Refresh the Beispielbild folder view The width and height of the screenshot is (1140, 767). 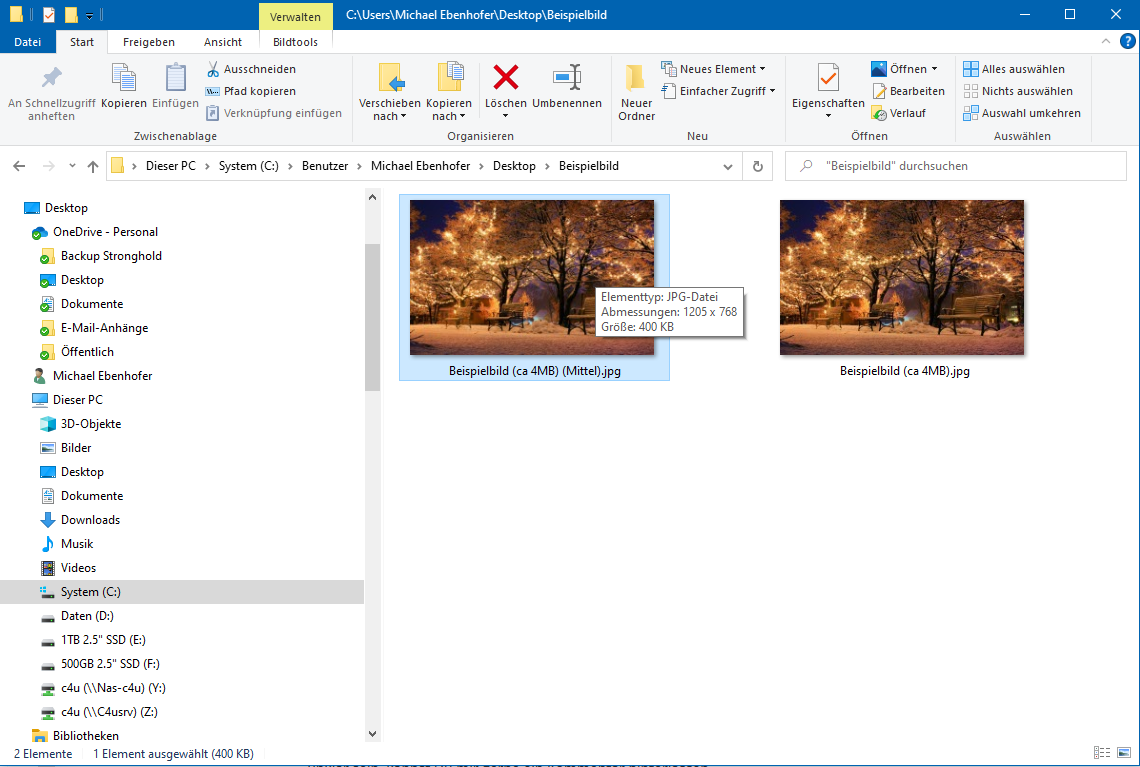[x=758, y=166]
